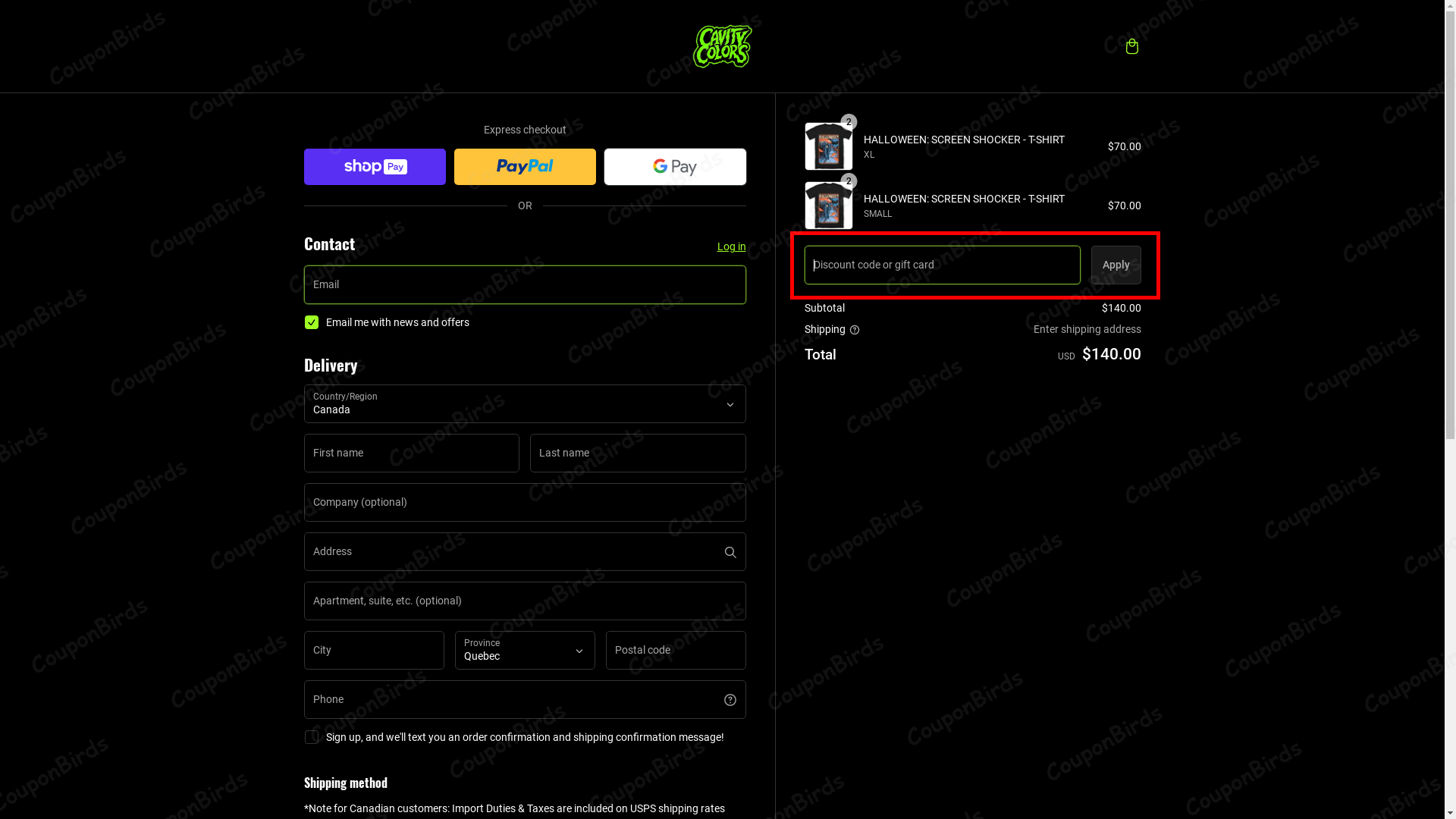Click the Postal code field

tap(676, 651)
